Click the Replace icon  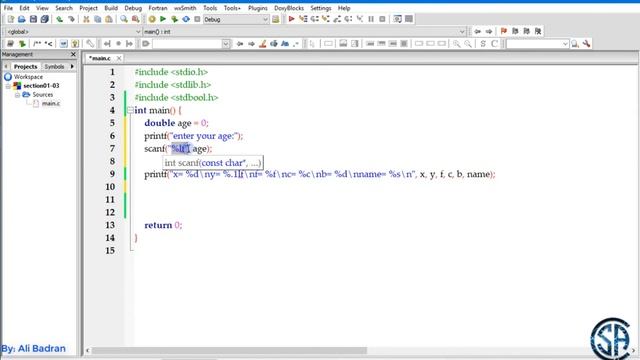135,19
